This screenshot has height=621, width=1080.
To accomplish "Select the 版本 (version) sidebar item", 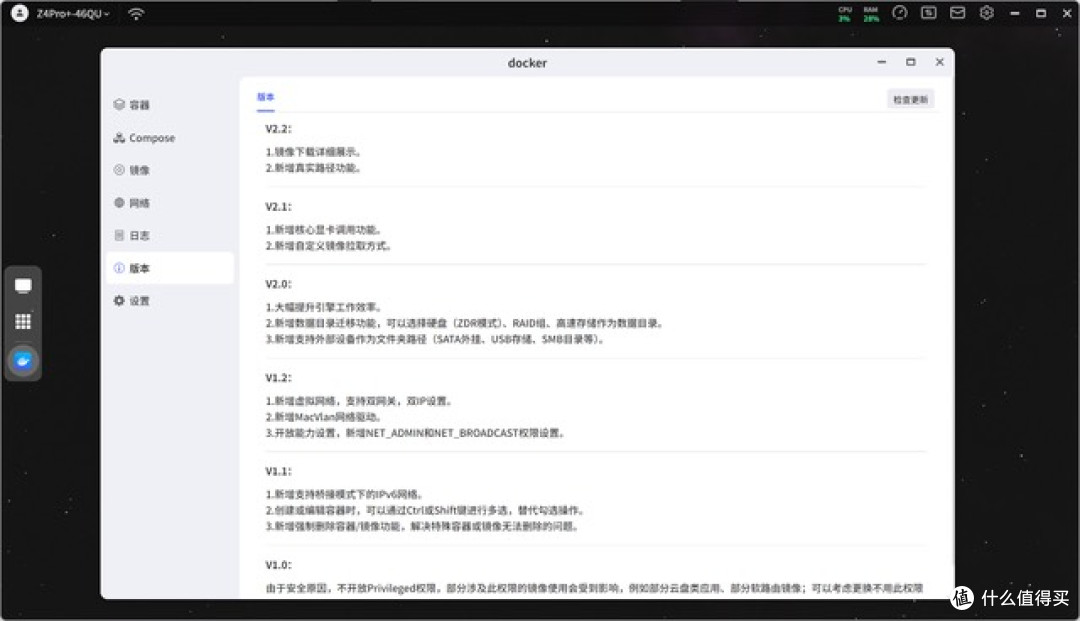I will point(169,268).
